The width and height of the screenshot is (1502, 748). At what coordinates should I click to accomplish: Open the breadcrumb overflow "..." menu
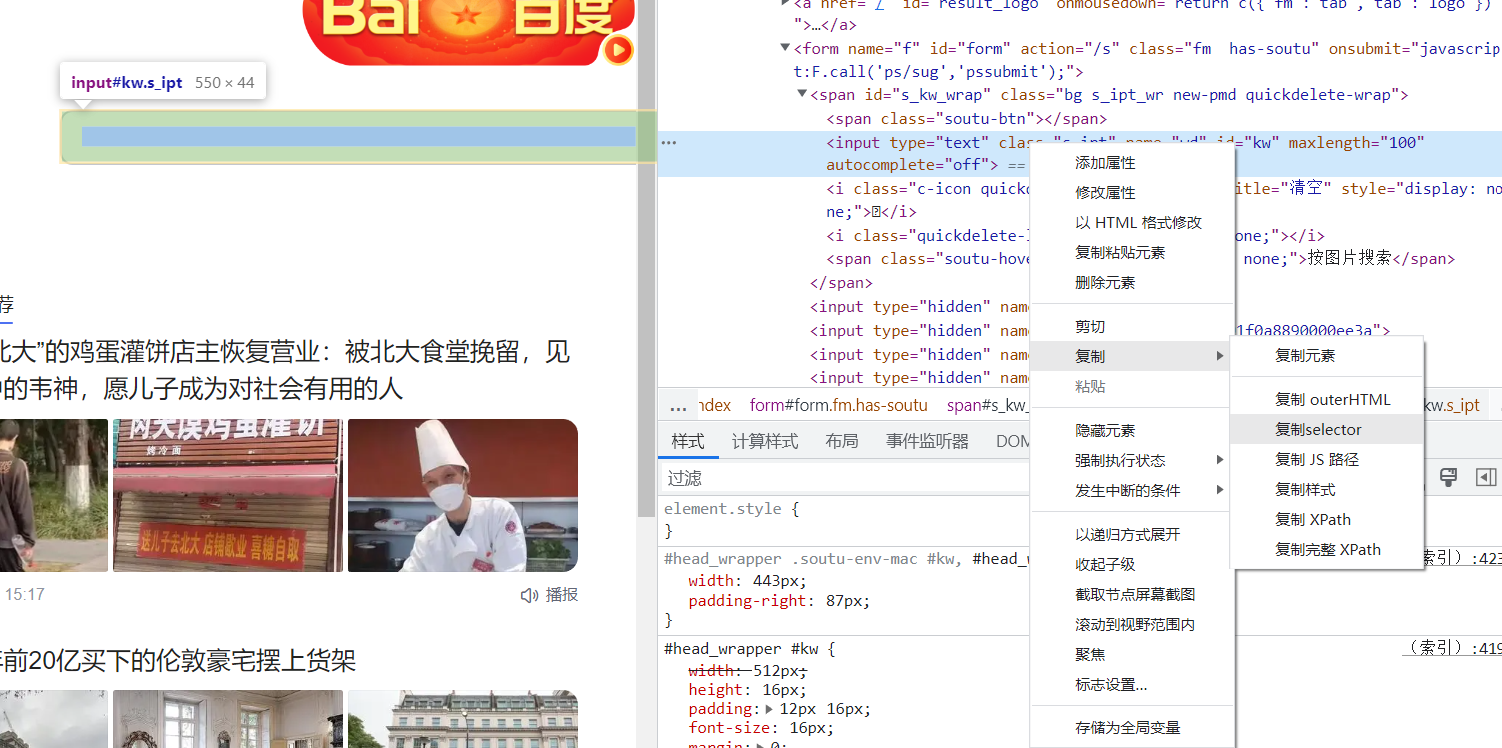(x=678, y=405)
